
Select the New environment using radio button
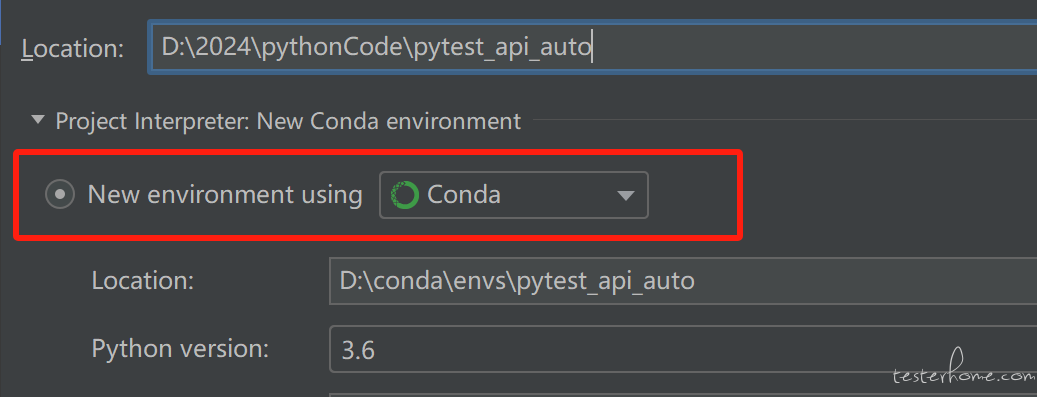point(60,195)
